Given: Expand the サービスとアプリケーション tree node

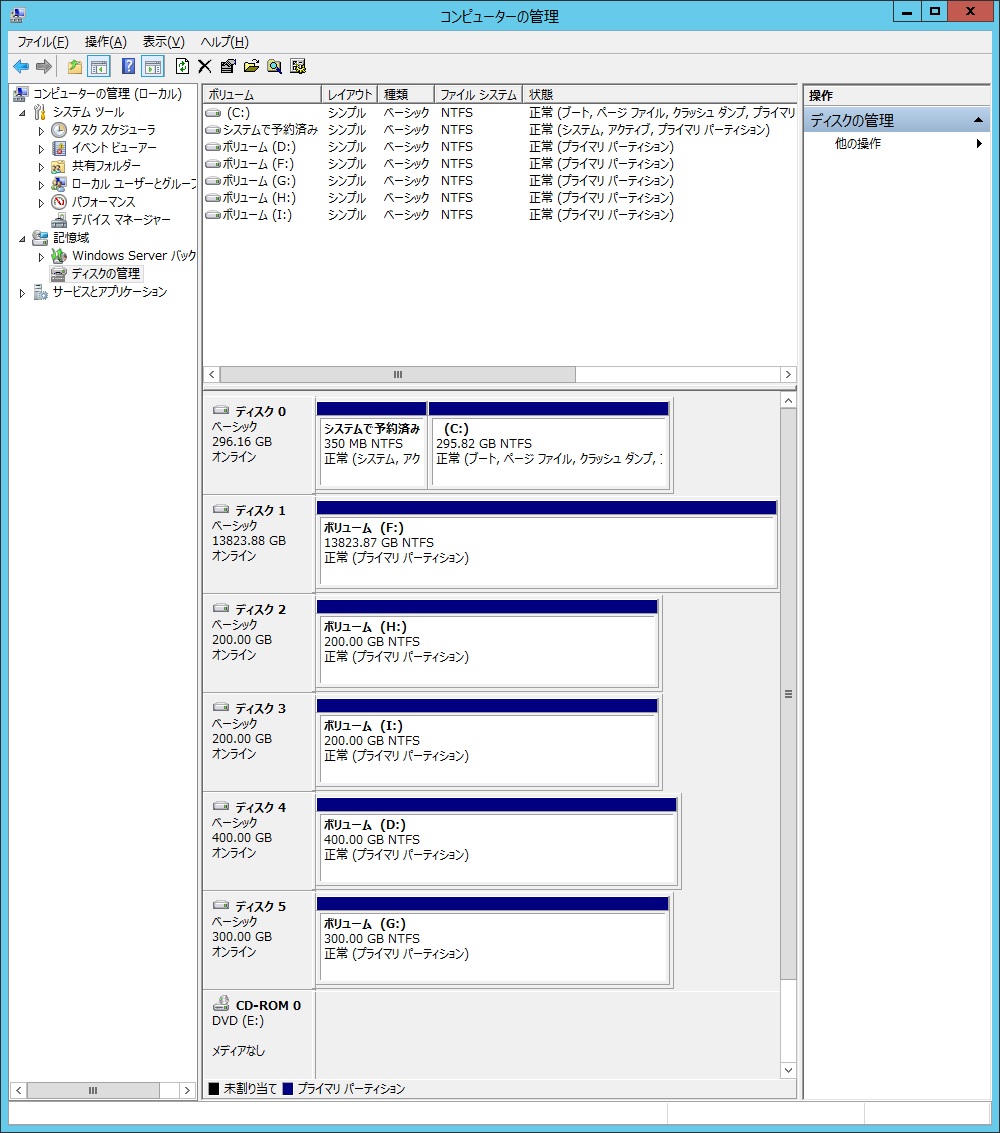Looking at the screenshot, I should pos(23,292).
